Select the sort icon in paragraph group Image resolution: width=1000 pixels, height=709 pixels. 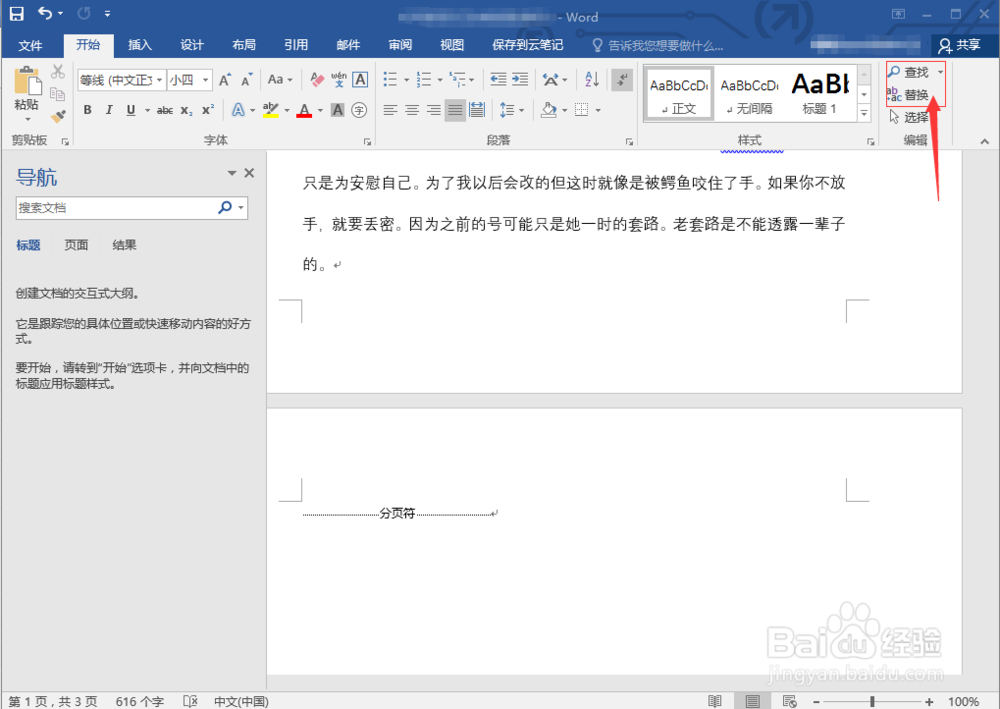[591, 79]
